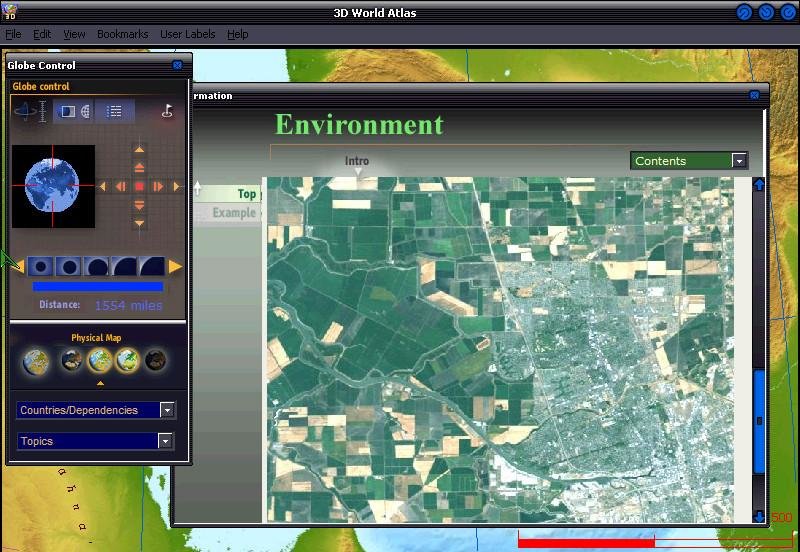Click the fast-left arrow beside the stop square
The image size is (800, 552).
coord(120,187)
